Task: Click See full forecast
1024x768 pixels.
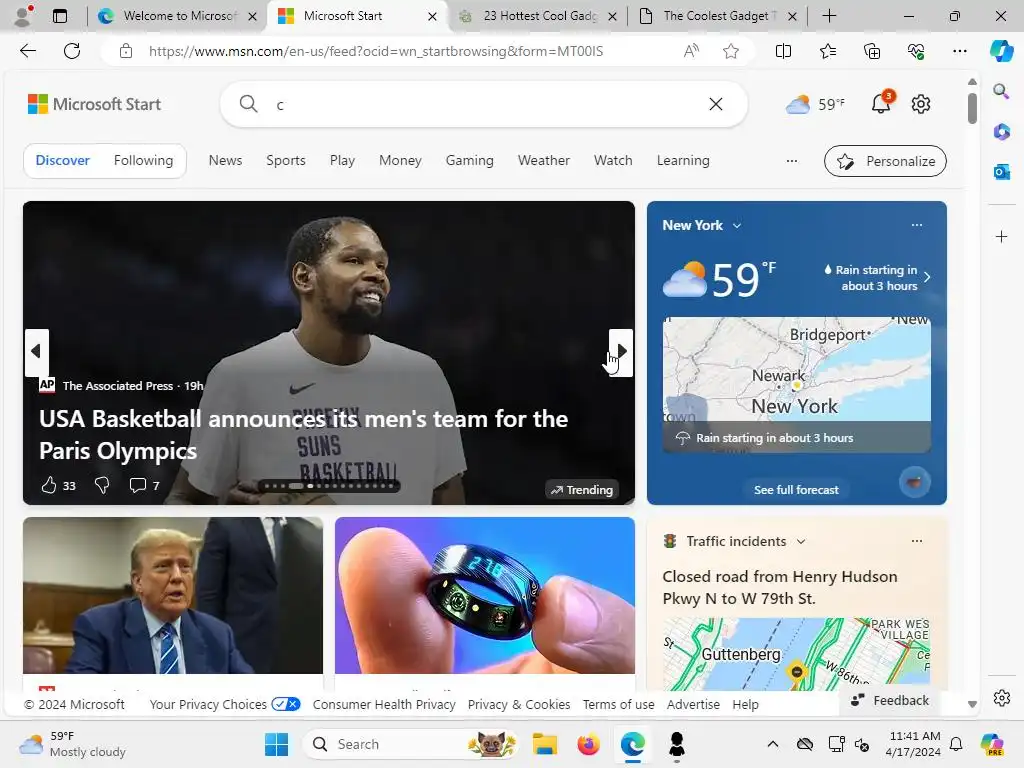Action: point(796,490)
